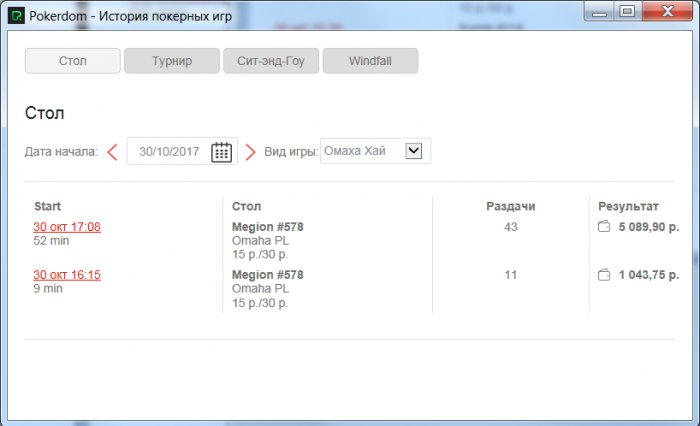Click wallet icon next to 1 043,75 р.
This screenshot has height=426, width=700.
point(604,275)
